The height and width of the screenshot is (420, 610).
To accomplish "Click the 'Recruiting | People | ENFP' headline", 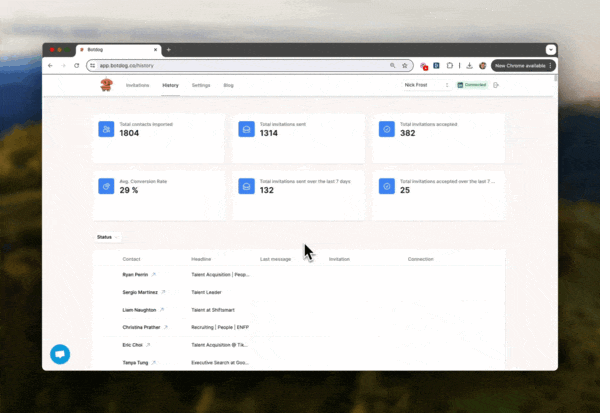I will [x=220, y=327].
